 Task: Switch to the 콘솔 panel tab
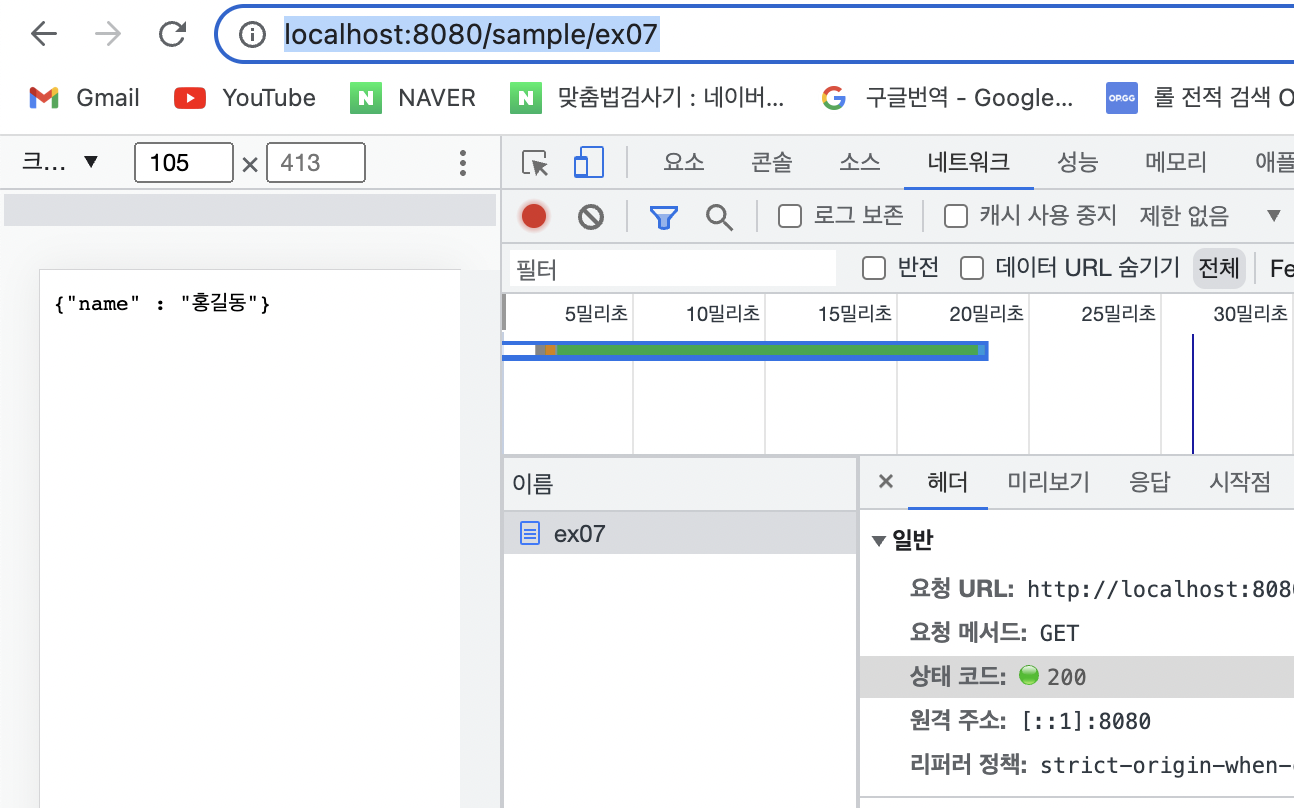tap(770, 162)
